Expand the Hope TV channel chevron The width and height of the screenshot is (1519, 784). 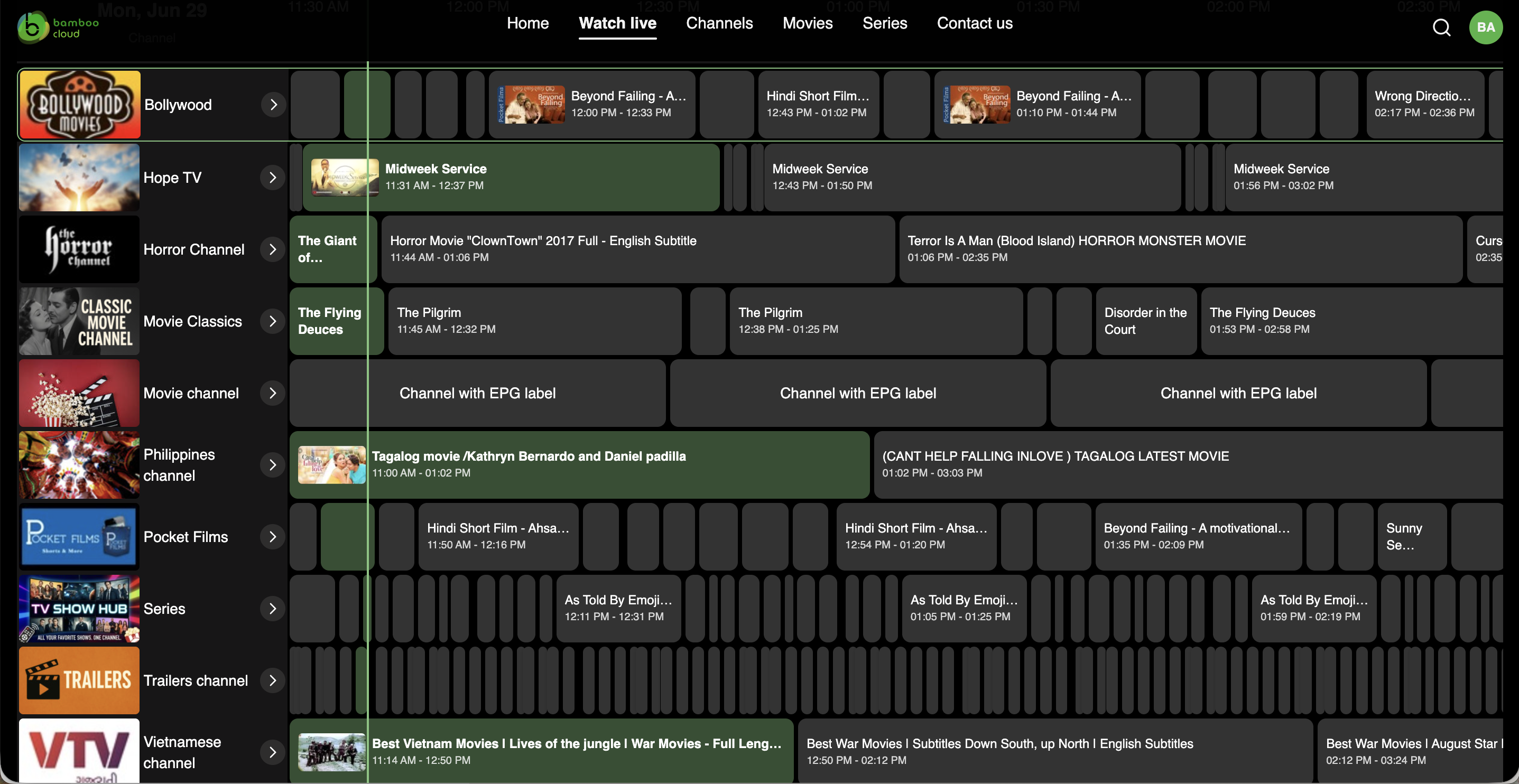pyautogui.click(x=272, y=178)
